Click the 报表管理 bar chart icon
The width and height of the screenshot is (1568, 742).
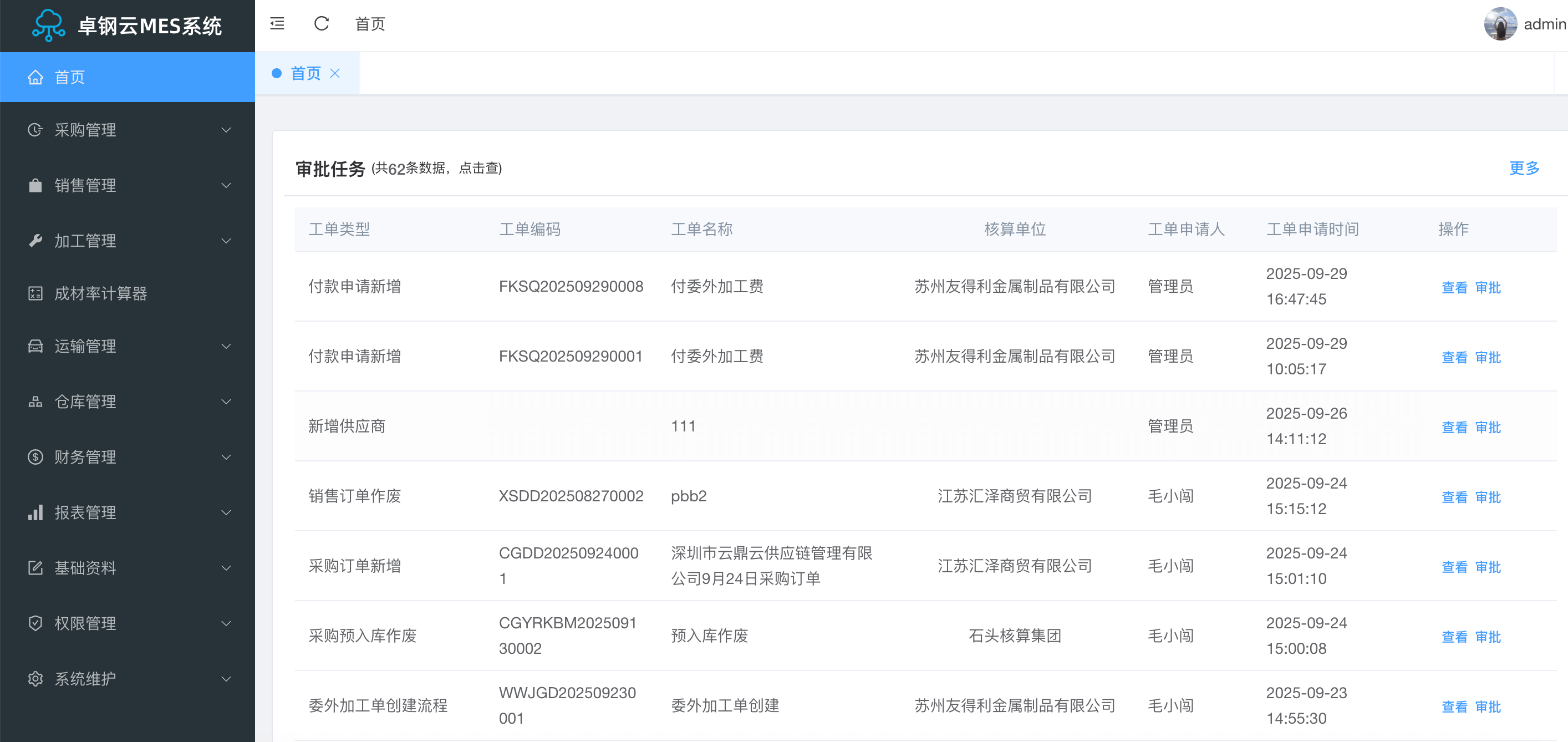click(x=35, y=512)
